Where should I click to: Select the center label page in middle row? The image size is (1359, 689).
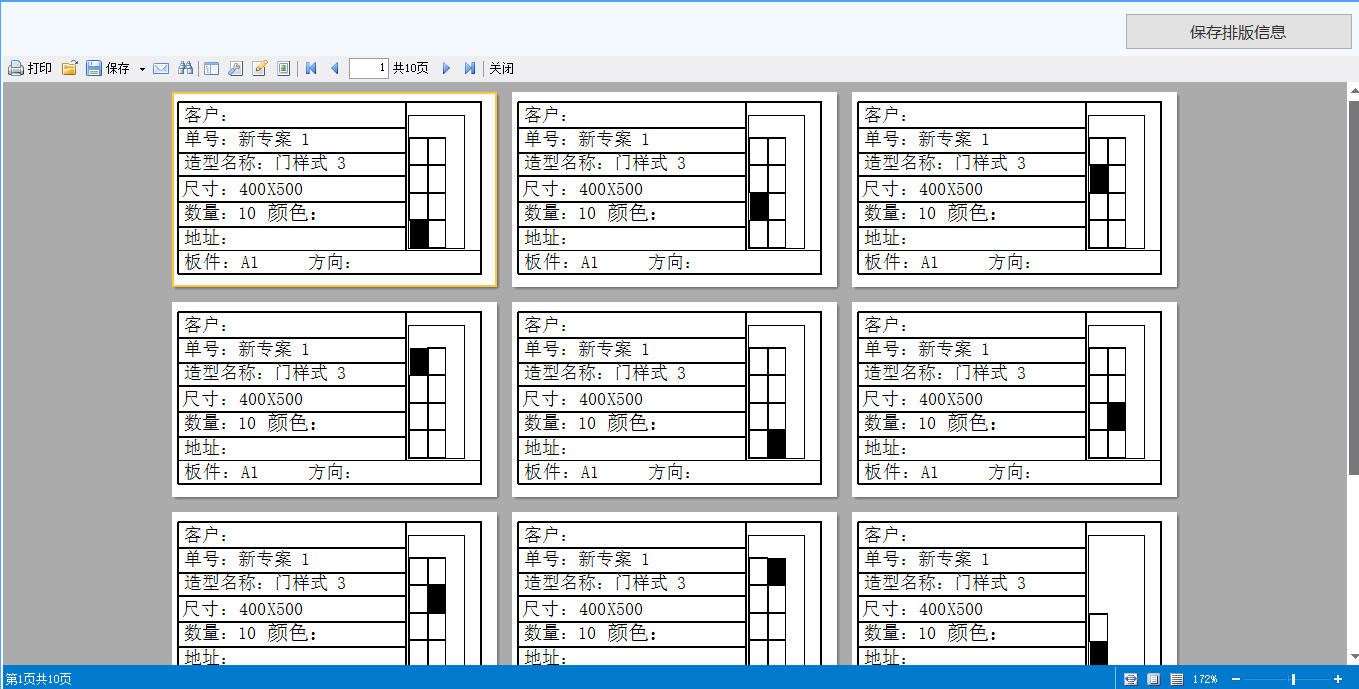point(675,400)
